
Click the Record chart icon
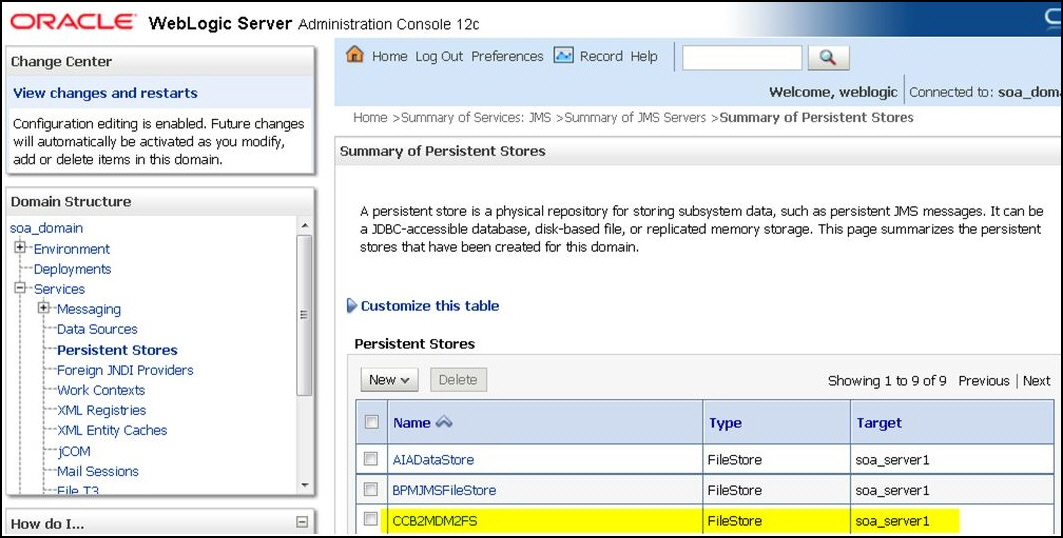coord(563,56)
